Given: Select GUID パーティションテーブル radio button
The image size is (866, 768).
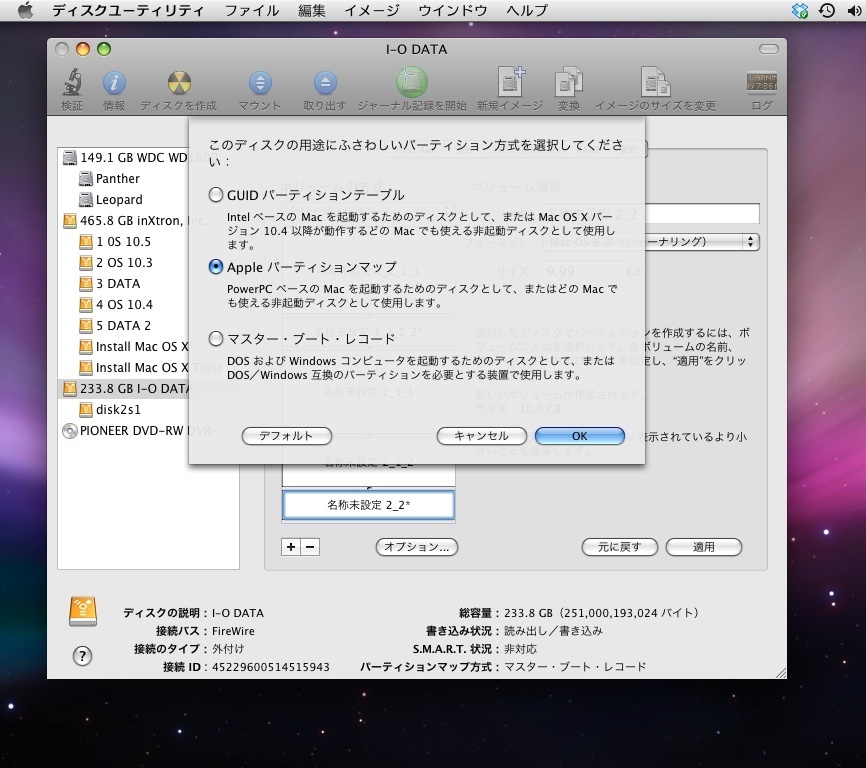Looking at the screenshot, I should click(216, 195).
